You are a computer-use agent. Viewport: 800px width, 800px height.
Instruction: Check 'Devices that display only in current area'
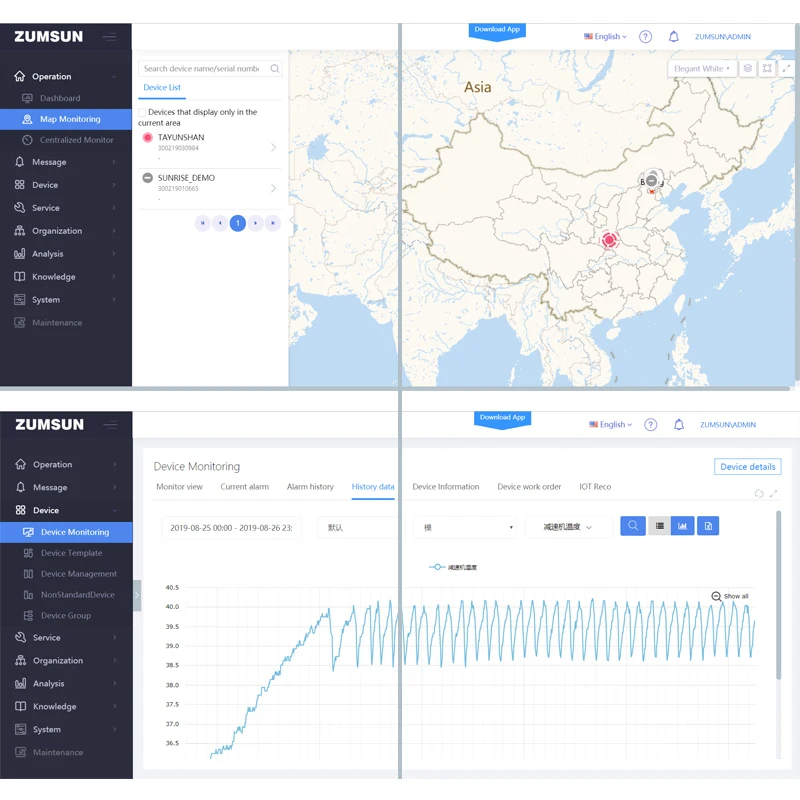pos(142,113)
